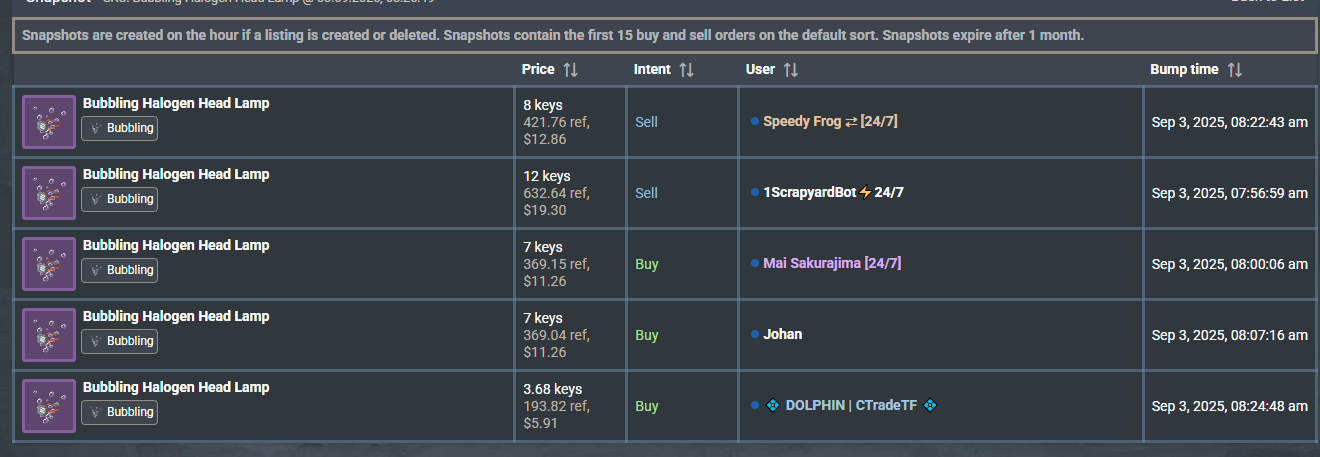Click the Bubbling effect badge in last row
1320x457 pixels.
coord(120,412)
